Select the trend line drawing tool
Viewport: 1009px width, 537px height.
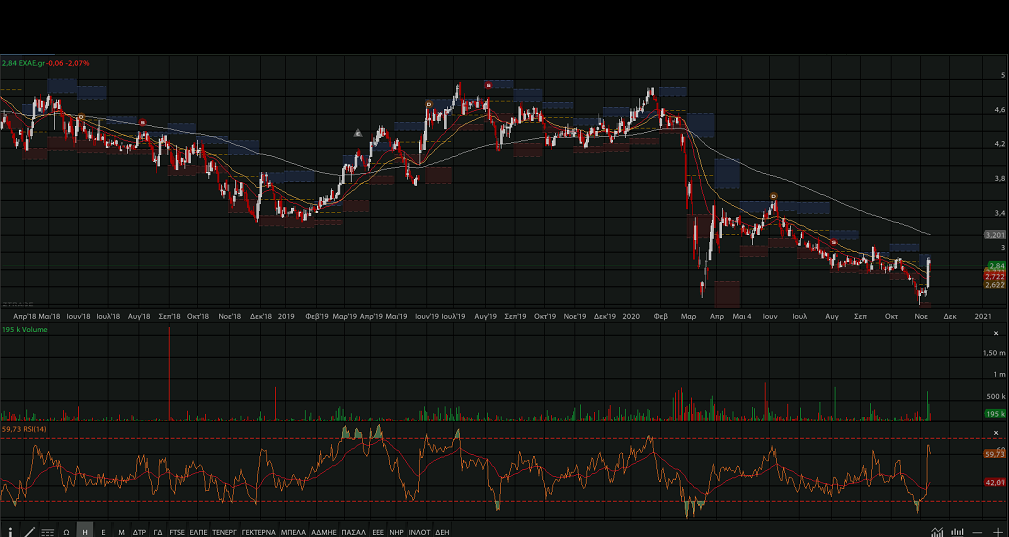point(29,532)
